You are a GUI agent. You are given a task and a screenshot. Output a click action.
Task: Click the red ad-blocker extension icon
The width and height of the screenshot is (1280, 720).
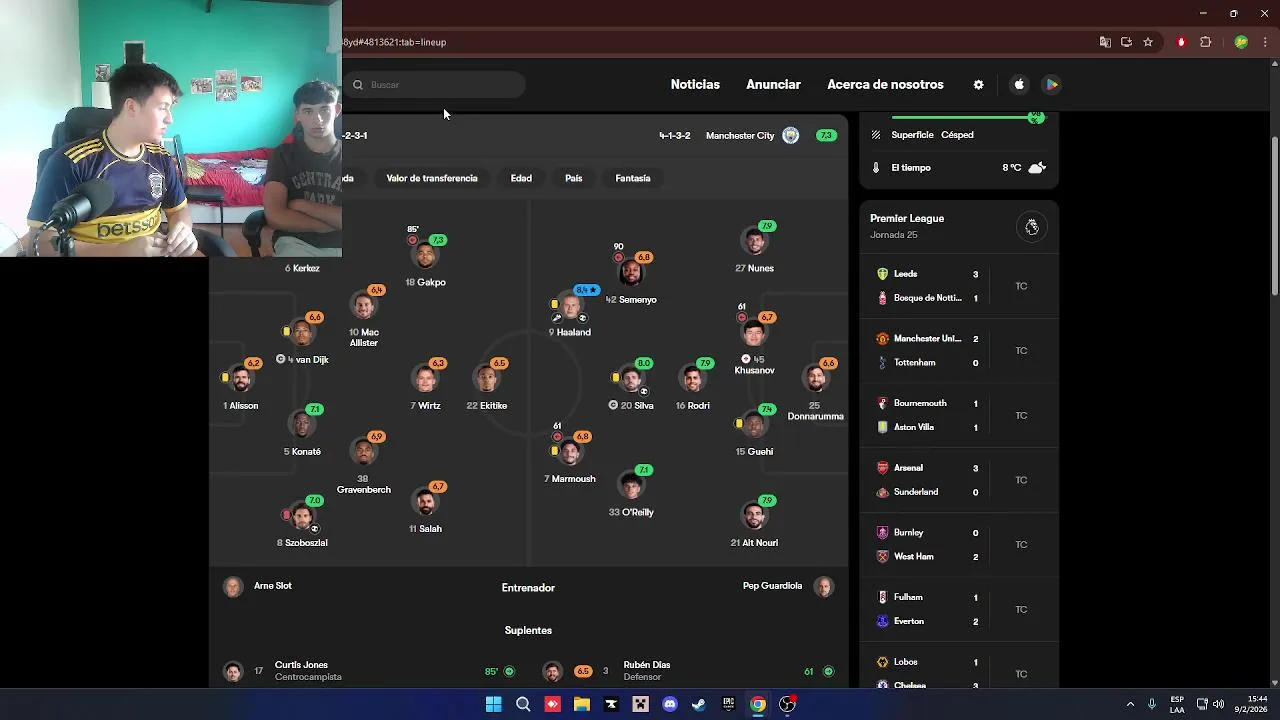click(x=1181, y=42)
